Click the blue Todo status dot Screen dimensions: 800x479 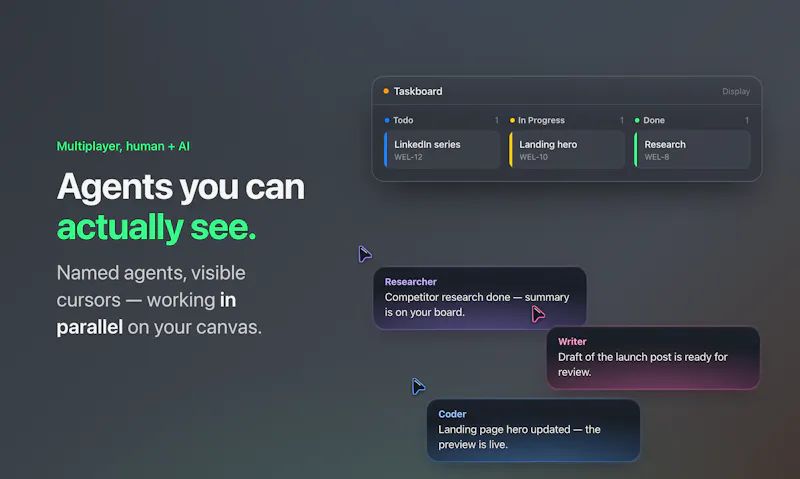(x=387, y=120)
